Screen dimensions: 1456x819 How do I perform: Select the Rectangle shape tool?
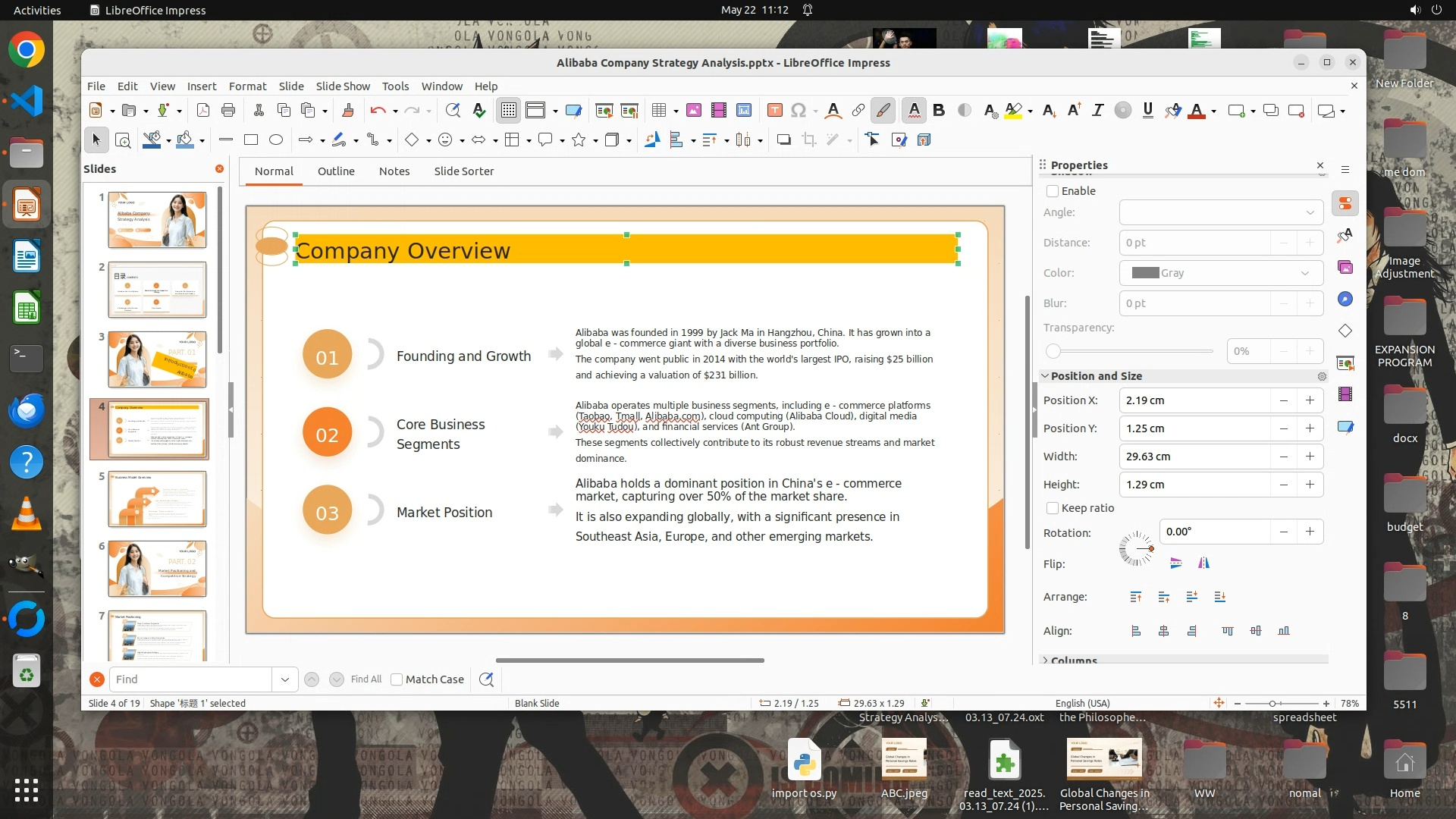pos(251,140)
